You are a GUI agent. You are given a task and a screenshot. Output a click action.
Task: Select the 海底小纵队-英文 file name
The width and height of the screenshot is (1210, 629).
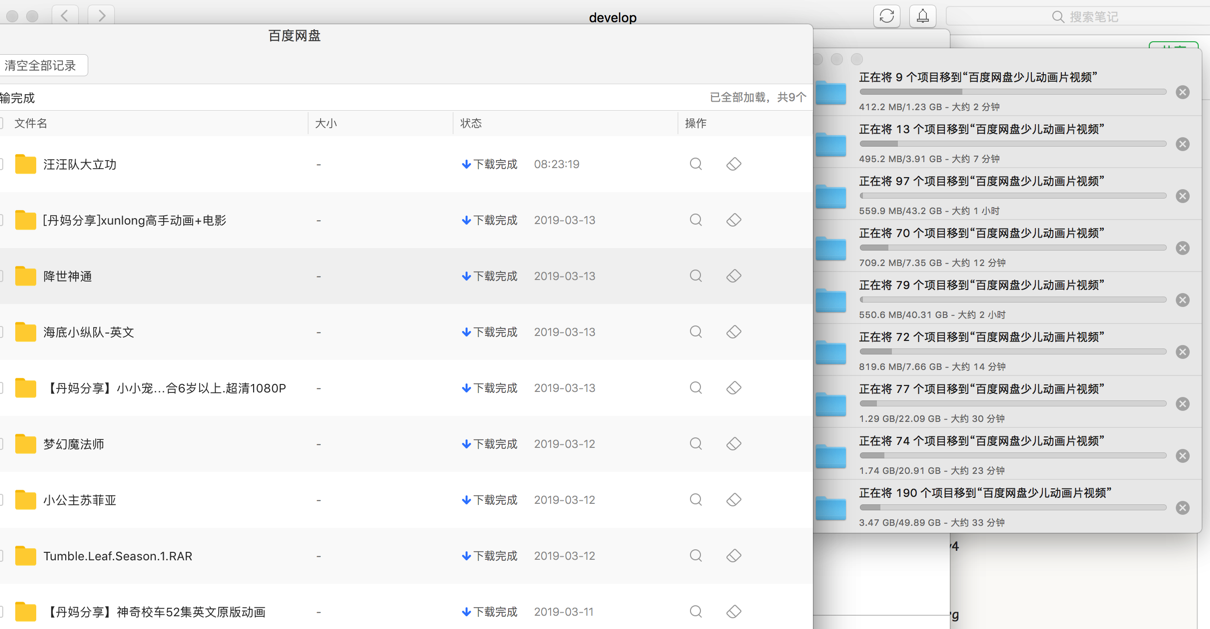(x=89, y=332)
